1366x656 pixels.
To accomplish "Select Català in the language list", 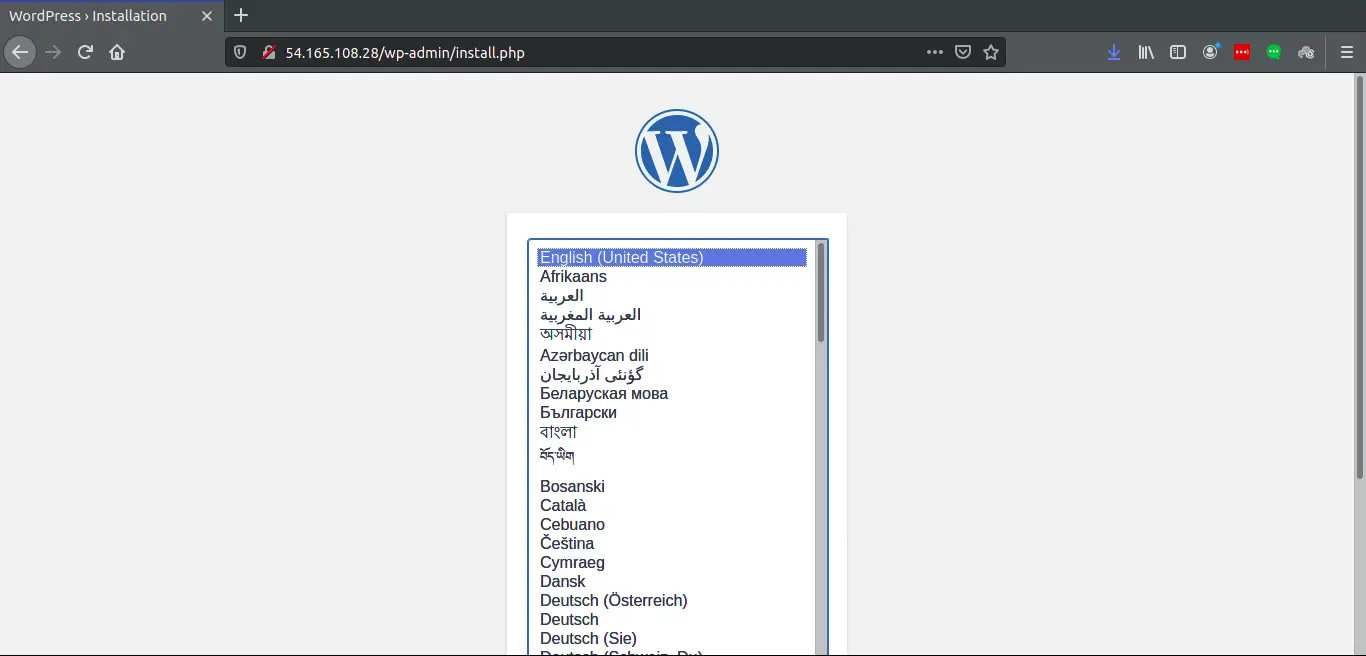I will click(x=563, y=505).
